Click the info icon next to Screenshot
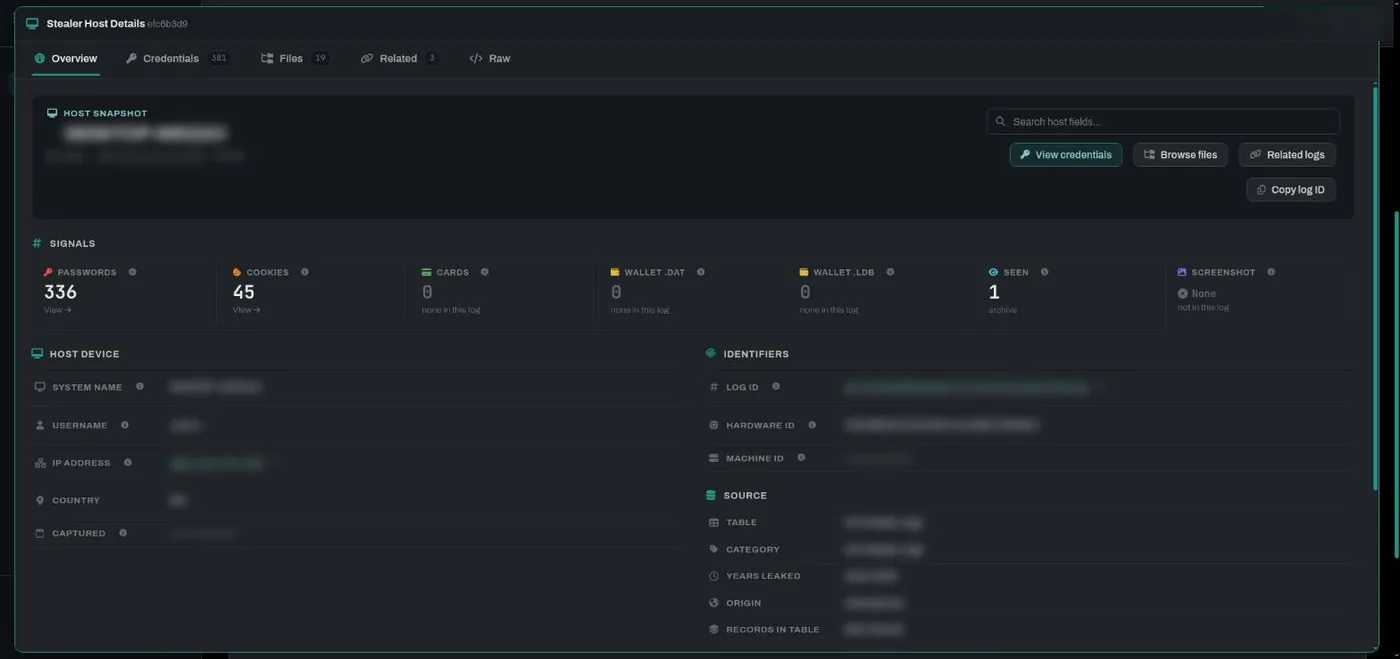This screenshot has width=1400, height=659. [x=1271, y=272]
